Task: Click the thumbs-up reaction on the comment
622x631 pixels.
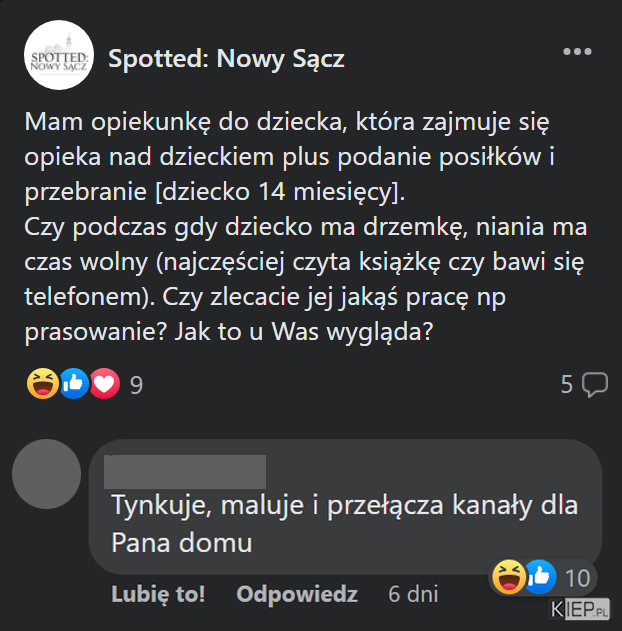Action: 540,577
